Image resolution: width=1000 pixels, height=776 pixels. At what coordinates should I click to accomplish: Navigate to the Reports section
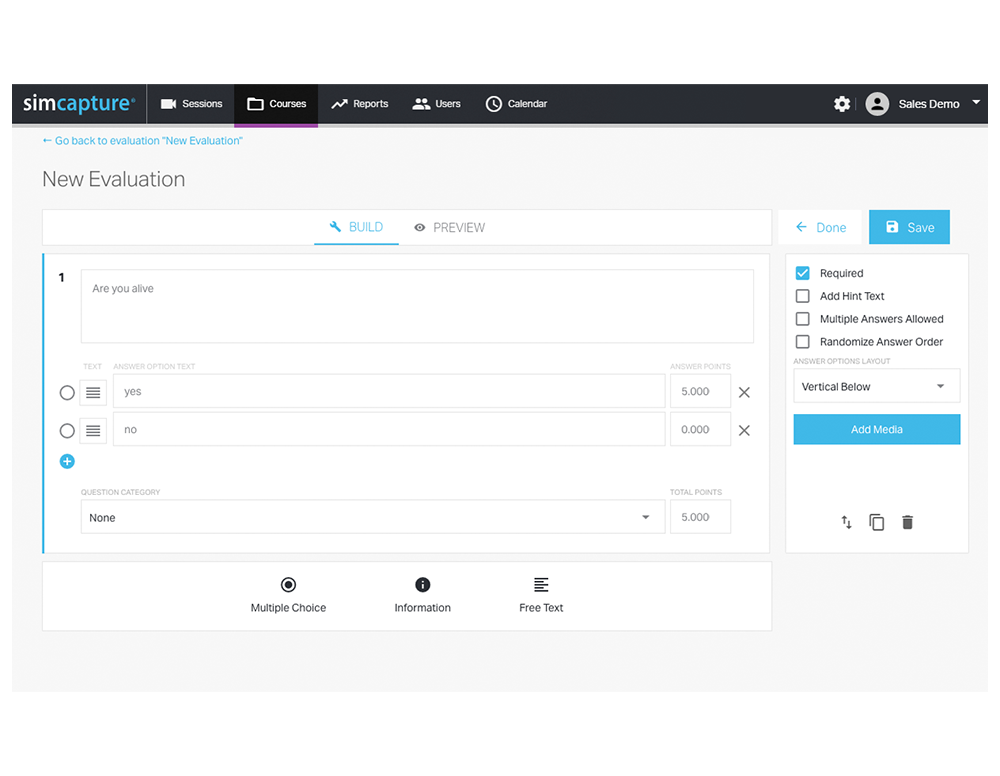click(359, 104)
